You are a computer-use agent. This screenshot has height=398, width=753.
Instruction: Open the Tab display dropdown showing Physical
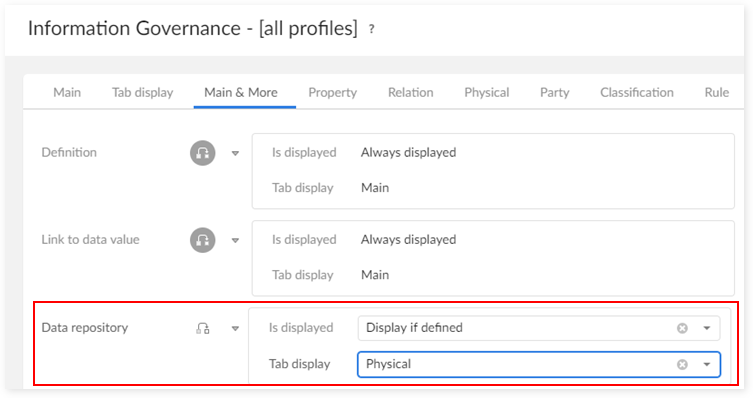[707, 365]
